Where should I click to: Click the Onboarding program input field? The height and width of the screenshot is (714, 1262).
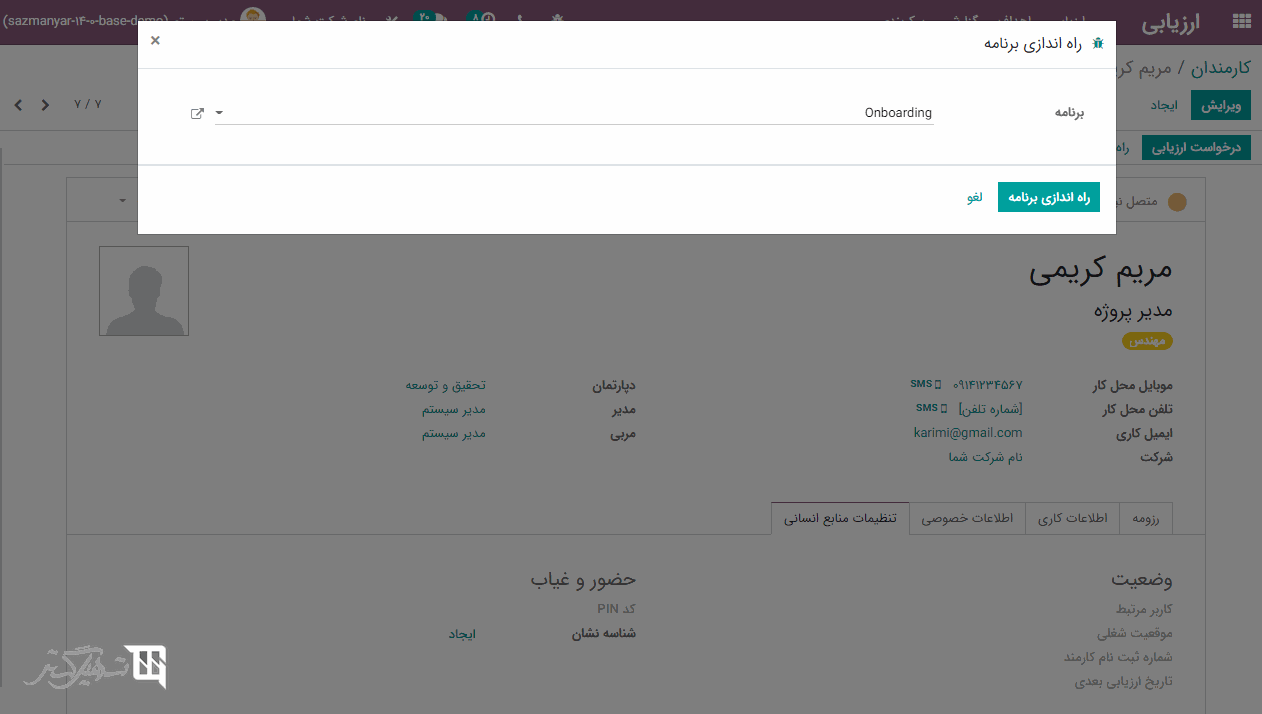(575, 113)
